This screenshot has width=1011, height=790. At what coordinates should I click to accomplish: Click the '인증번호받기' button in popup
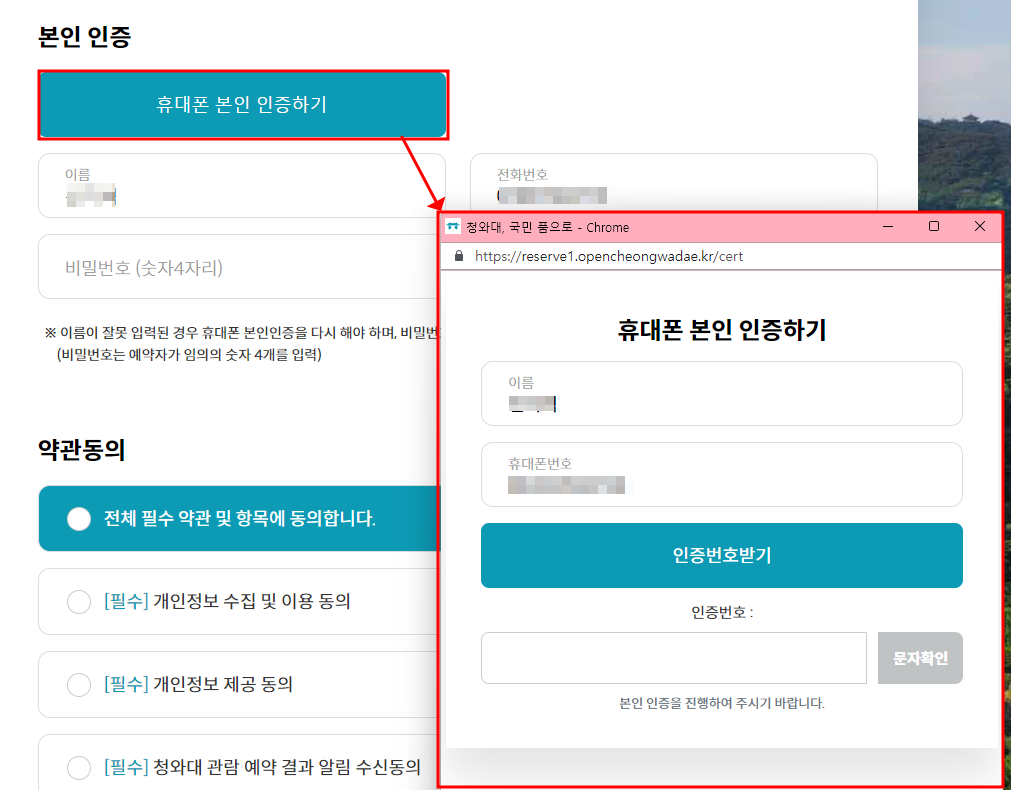coord(721,555)
